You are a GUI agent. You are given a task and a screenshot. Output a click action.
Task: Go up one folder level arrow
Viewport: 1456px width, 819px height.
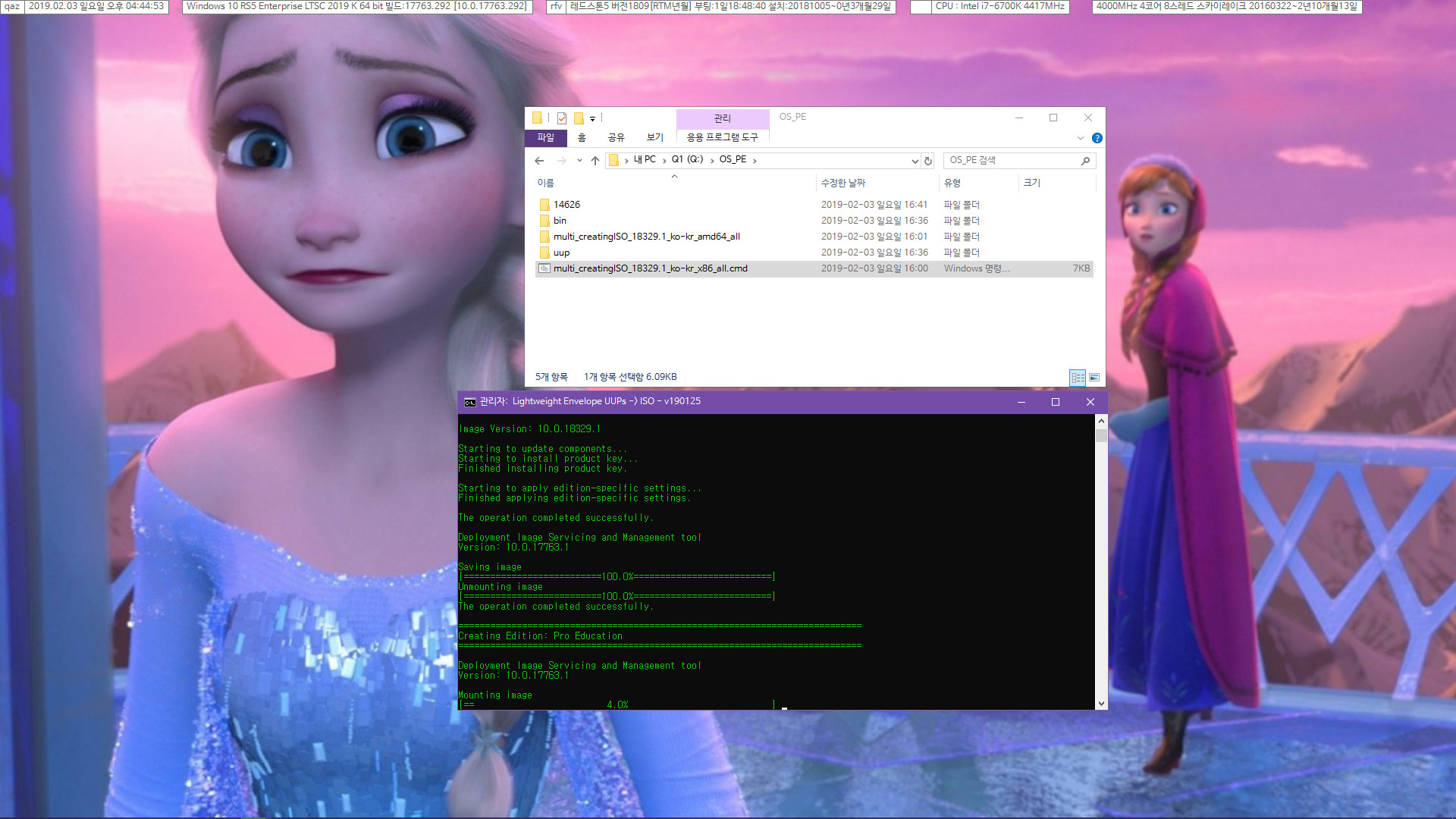[595, 160]
